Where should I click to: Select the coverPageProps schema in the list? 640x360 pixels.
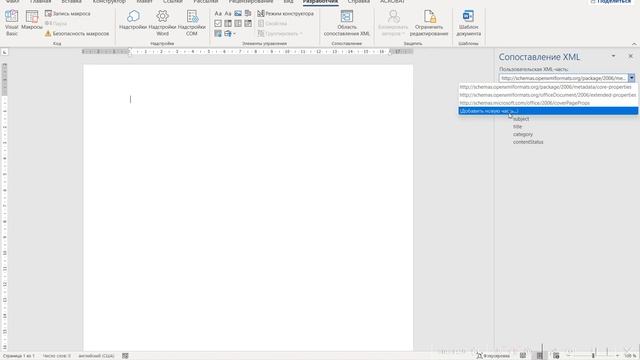(x=548, y=103)
